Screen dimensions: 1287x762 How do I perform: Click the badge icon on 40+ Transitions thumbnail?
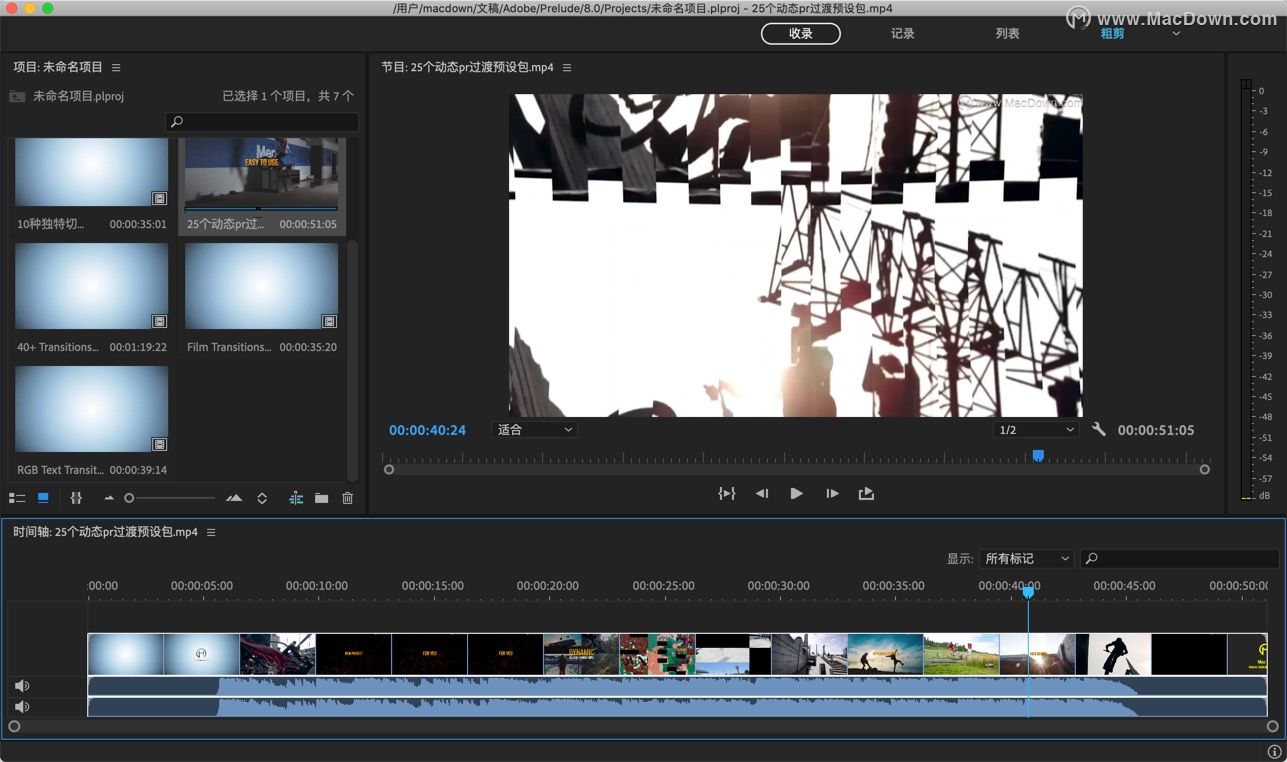(159, 321)
